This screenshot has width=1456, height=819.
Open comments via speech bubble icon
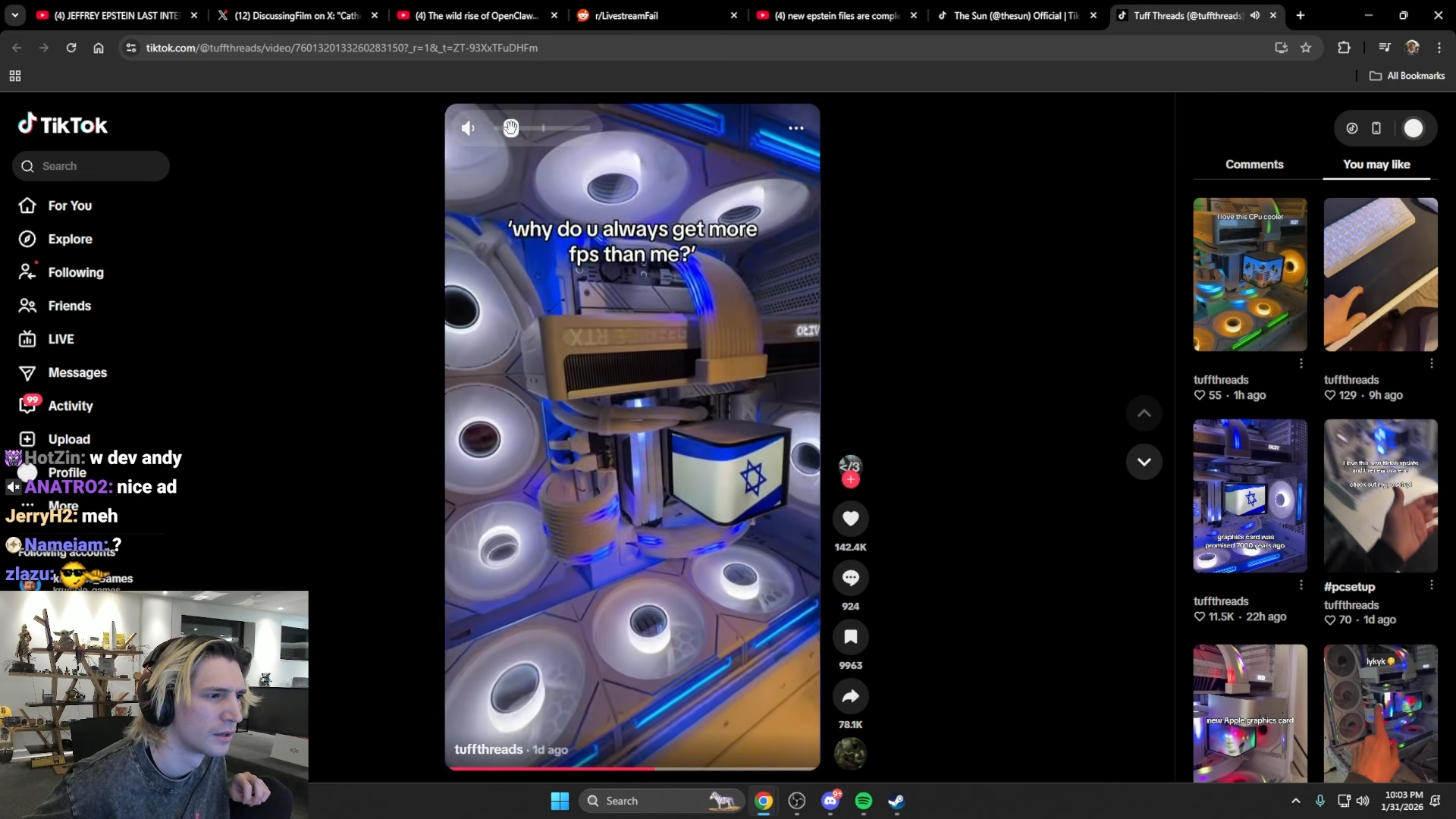click(850, 578)
